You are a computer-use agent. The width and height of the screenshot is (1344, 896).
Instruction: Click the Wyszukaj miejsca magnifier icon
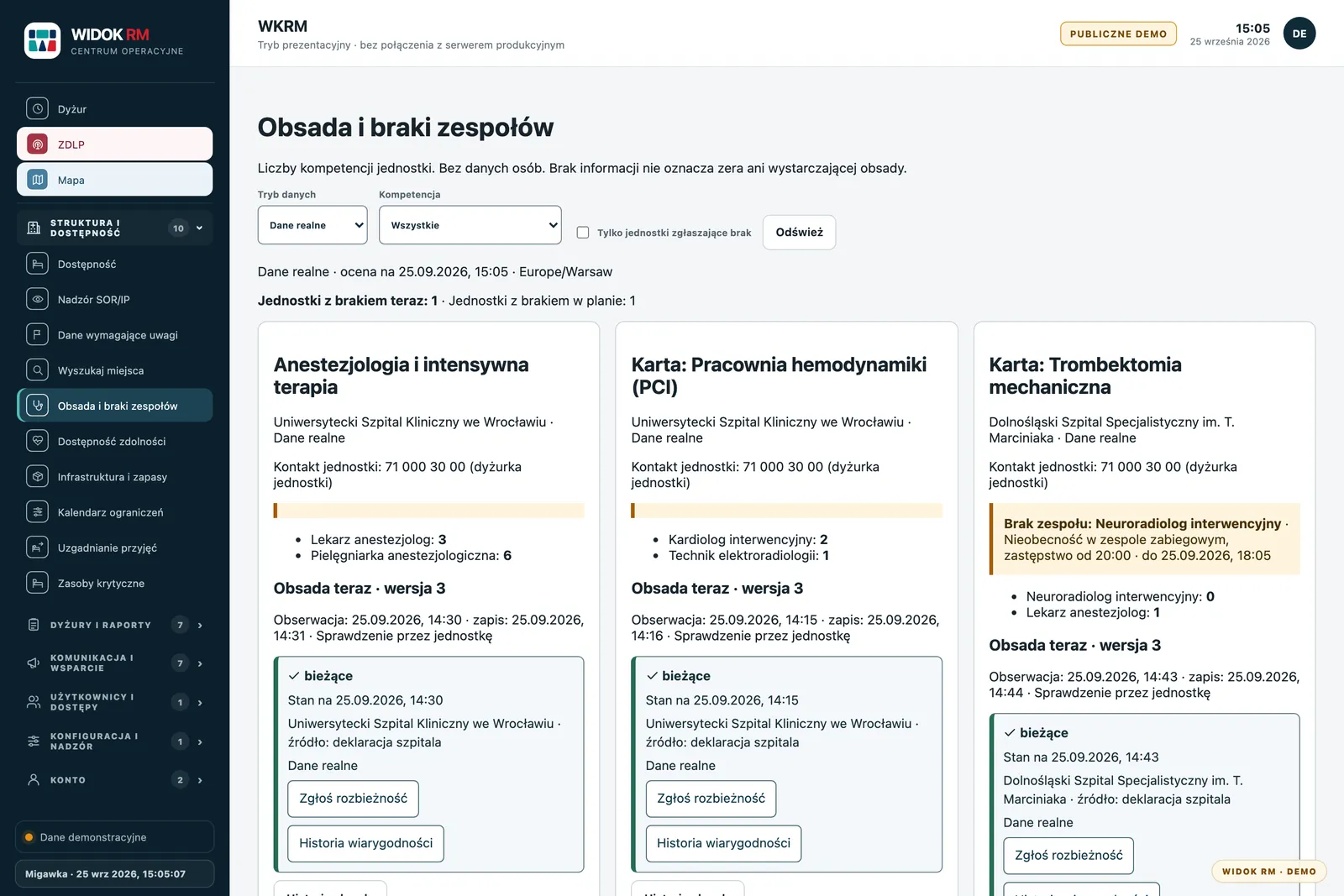tap(37, 370)
